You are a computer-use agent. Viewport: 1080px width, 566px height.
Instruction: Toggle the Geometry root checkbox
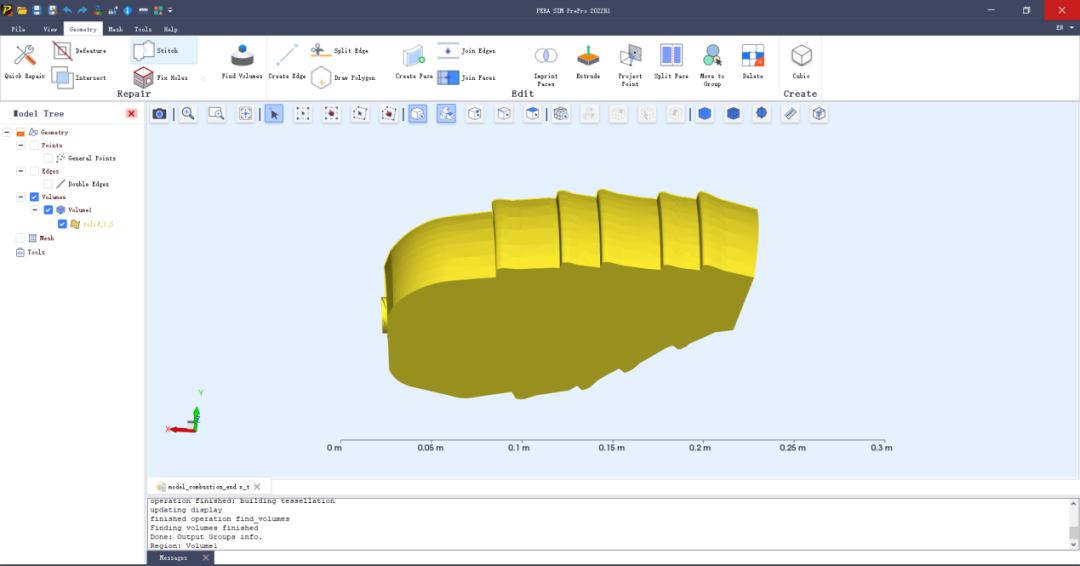pos(21,132)
